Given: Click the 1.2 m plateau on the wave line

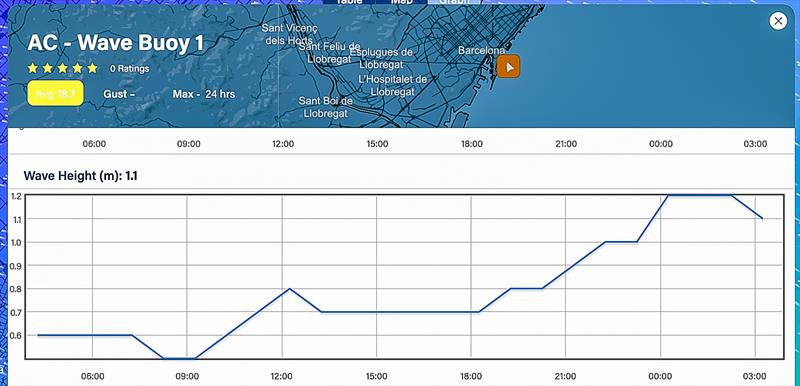Looking at the screenshot, I should pyautogui.click(x=699, y=195).
